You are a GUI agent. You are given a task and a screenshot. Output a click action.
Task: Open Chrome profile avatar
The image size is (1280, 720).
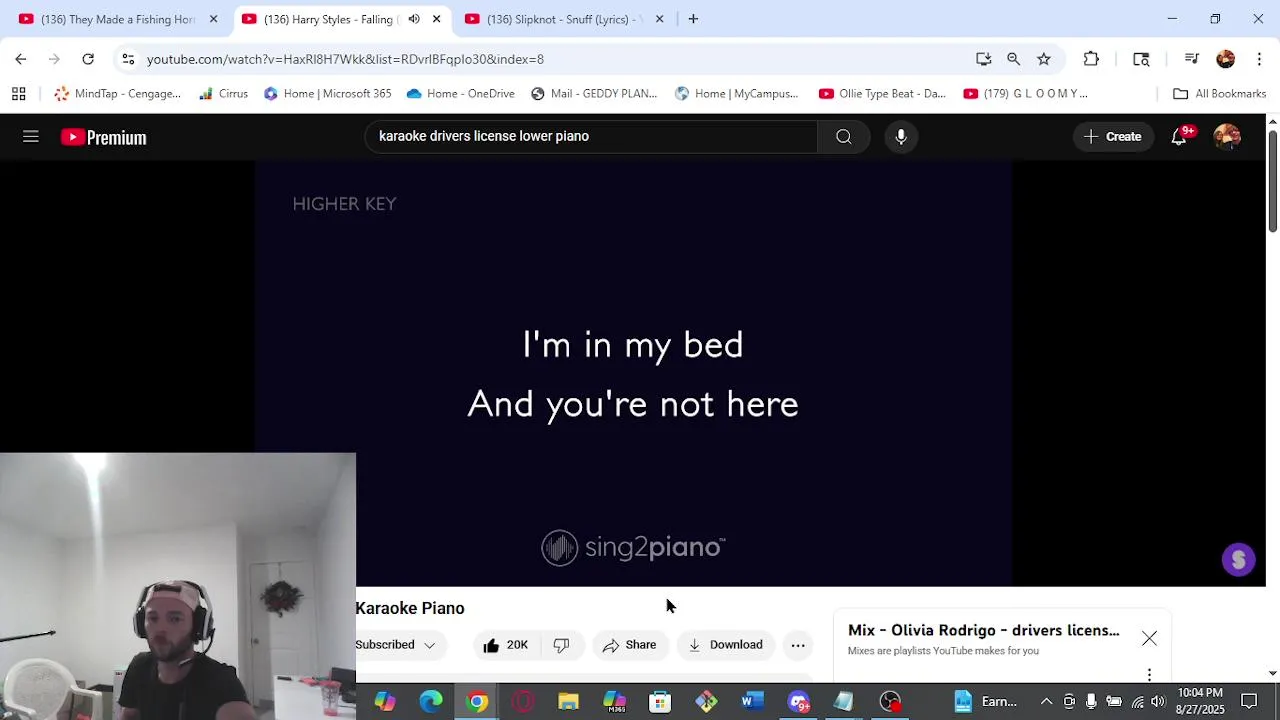1226,59
